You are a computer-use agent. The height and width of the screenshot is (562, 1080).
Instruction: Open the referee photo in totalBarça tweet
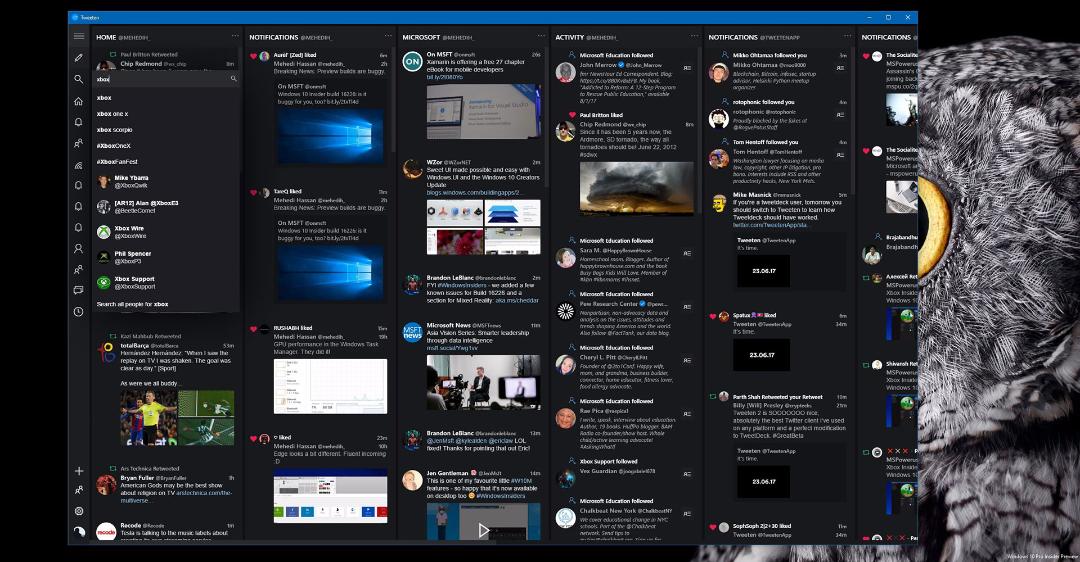pos(148,418)
